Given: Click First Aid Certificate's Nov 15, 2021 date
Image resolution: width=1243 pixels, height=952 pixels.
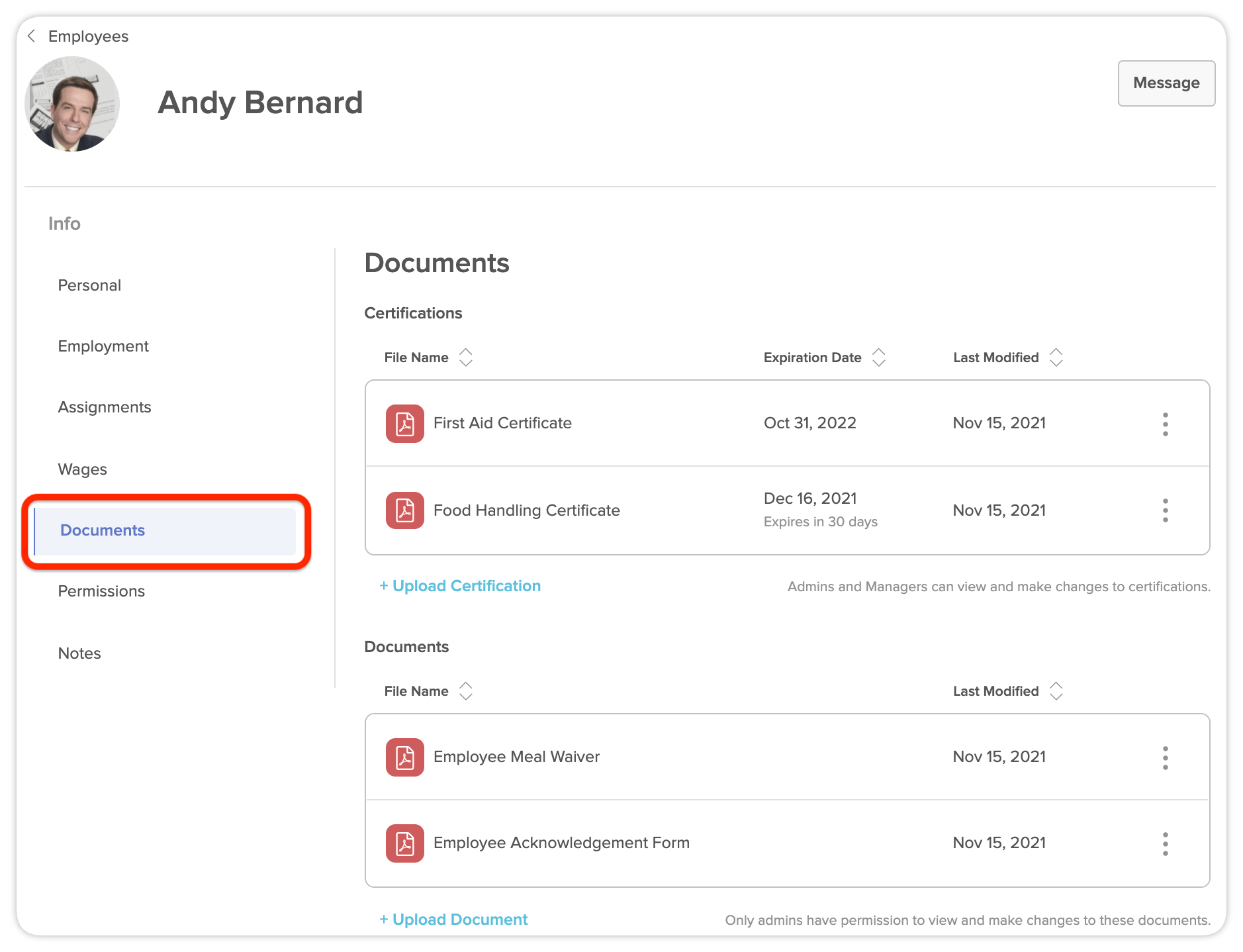Looking at the screenshot, I should pos(999,423).
